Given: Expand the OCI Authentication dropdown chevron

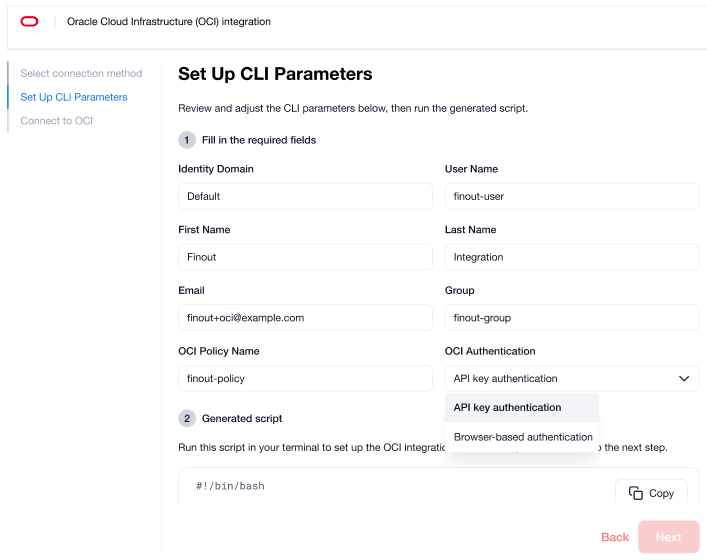Looking at the screenshot, I should (x=684, y=379).
